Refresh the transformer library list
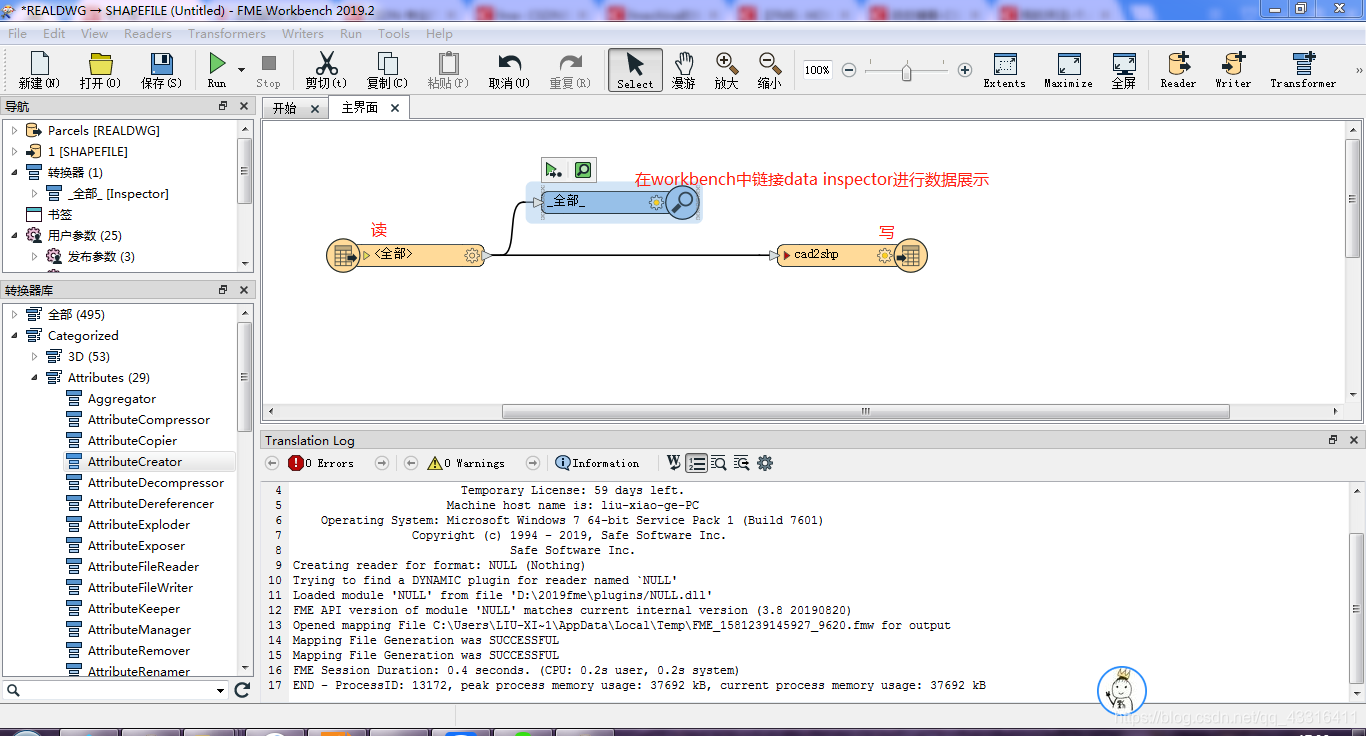This screenshot has width=1366, height=736. tap(241, 690)
